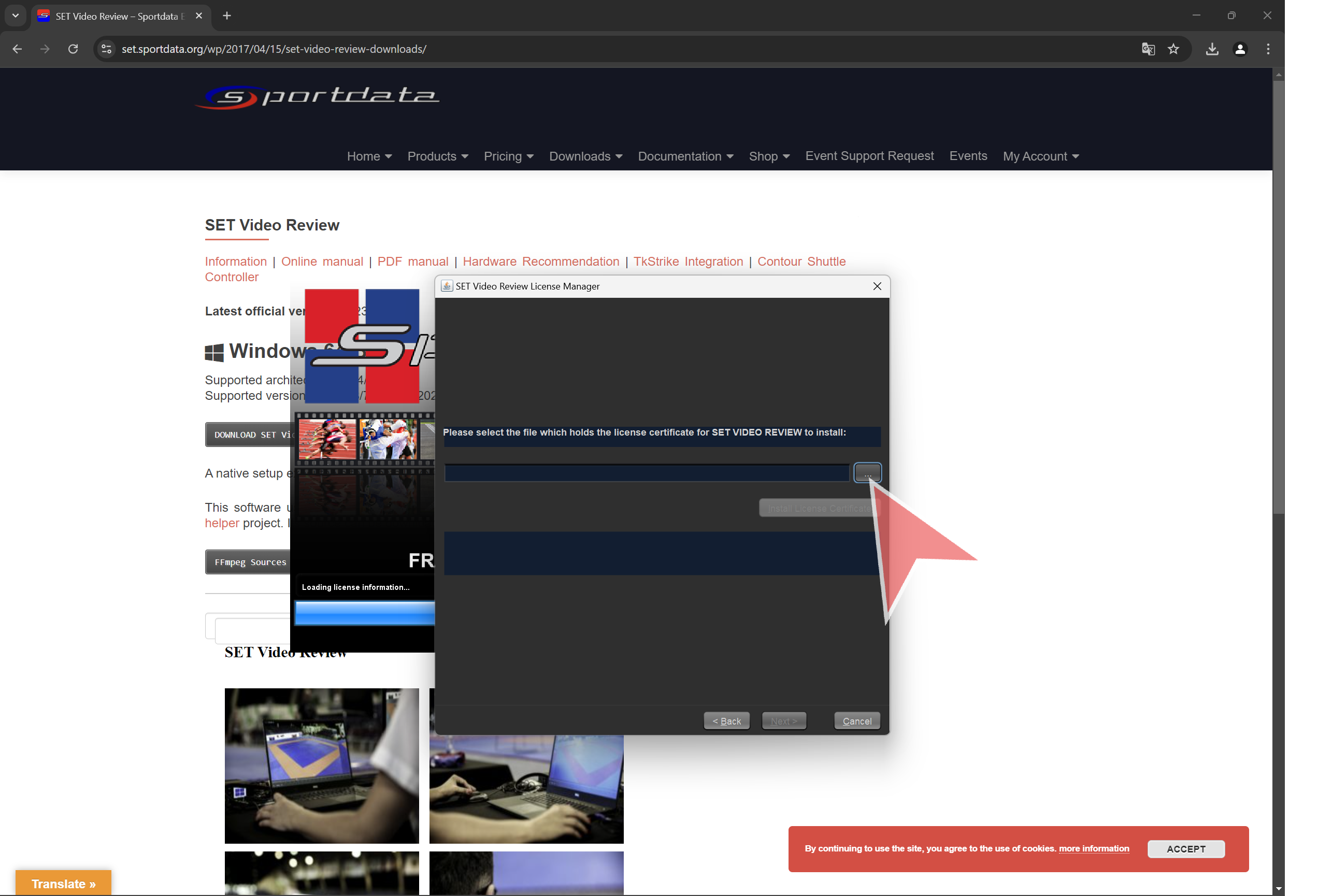Click the License Manager Java title icon
1332x896 pixels.
(447, 286)
